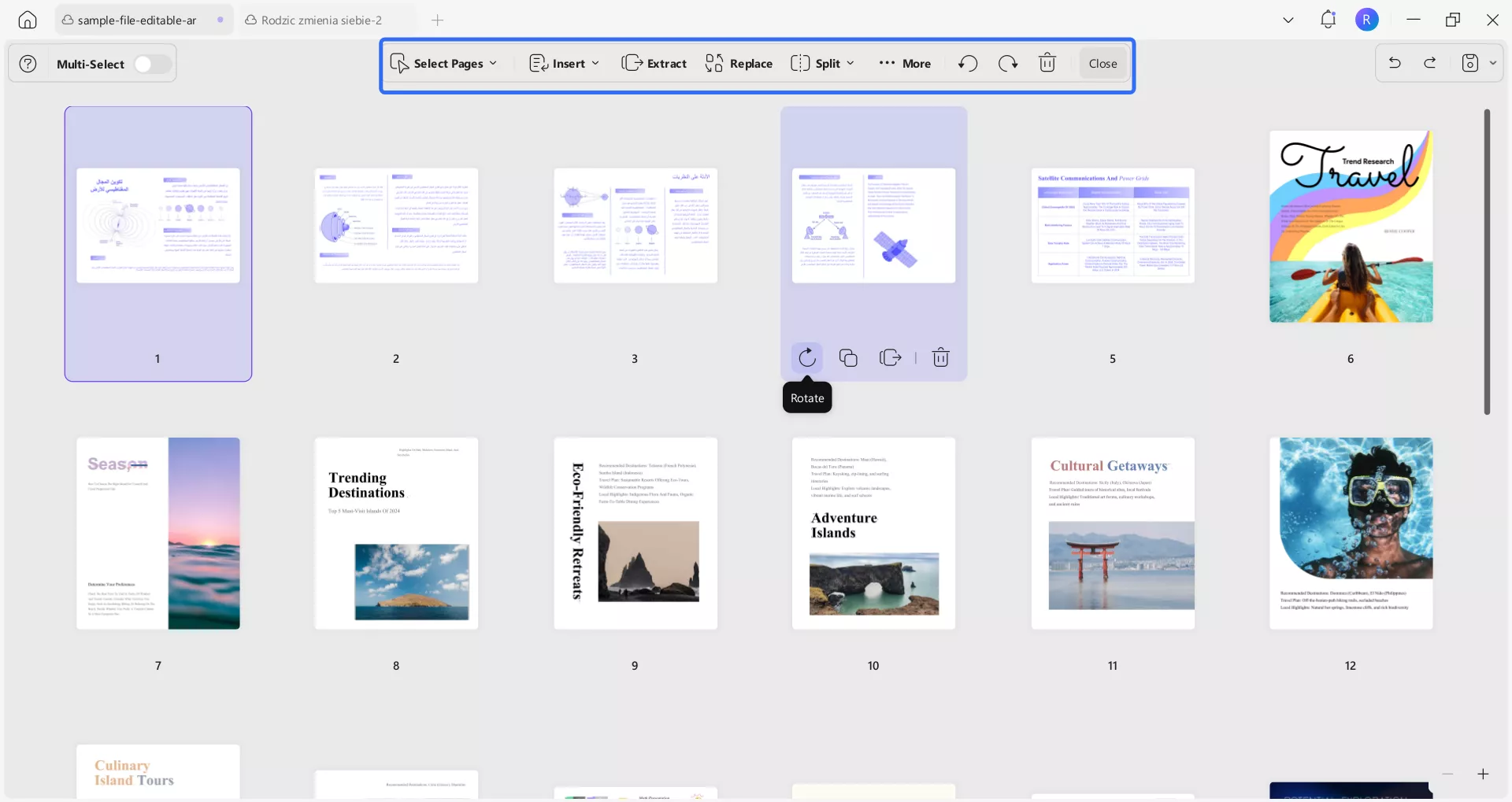1512x802 pixels.
Task: Delete selected pages with toolbar trash icon
Action: tap(1047, 63)
